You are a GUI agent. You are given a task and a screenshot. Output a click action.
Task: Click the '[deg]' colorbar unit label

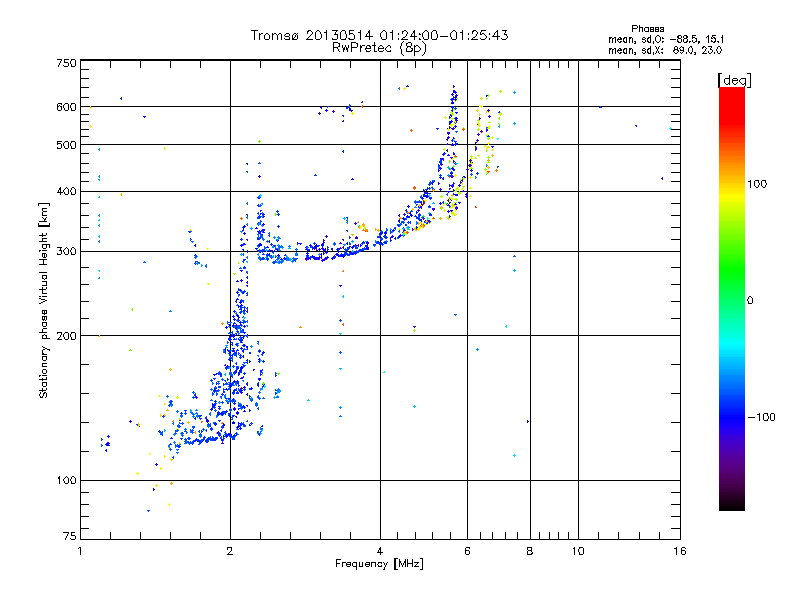[734, 80]
